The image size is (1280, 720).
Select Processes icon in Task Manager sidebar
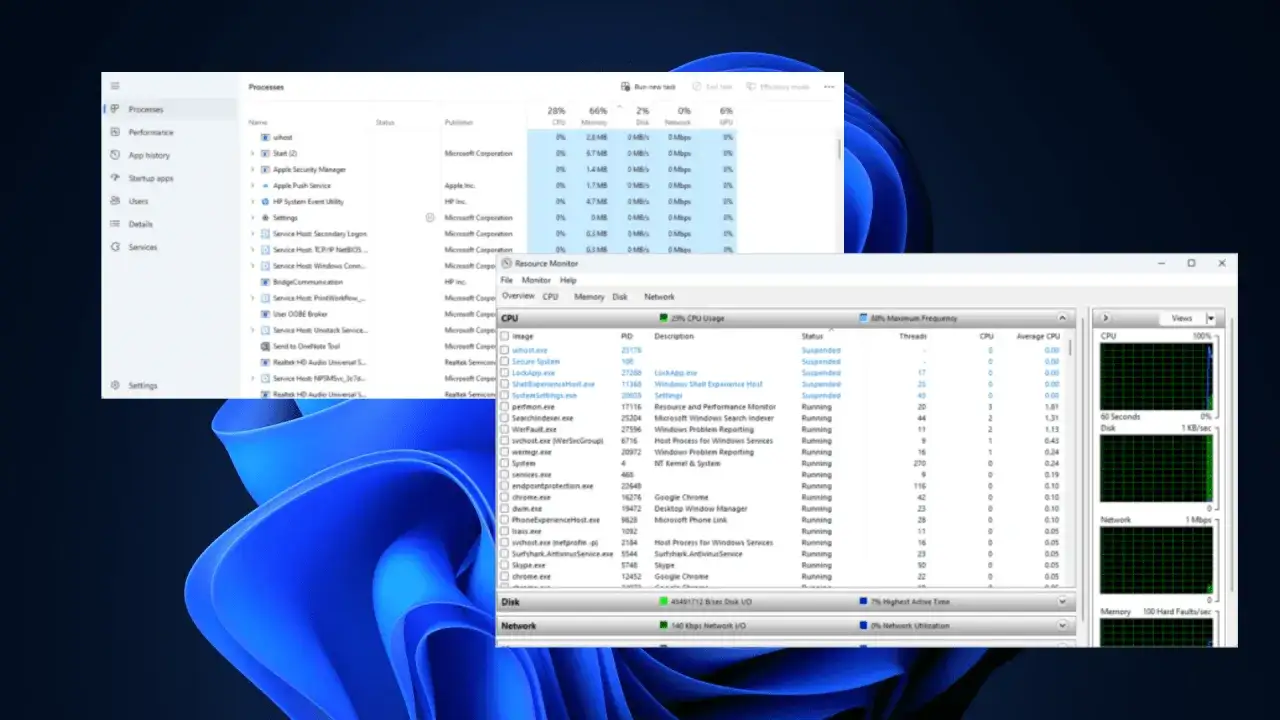(115, 109)
